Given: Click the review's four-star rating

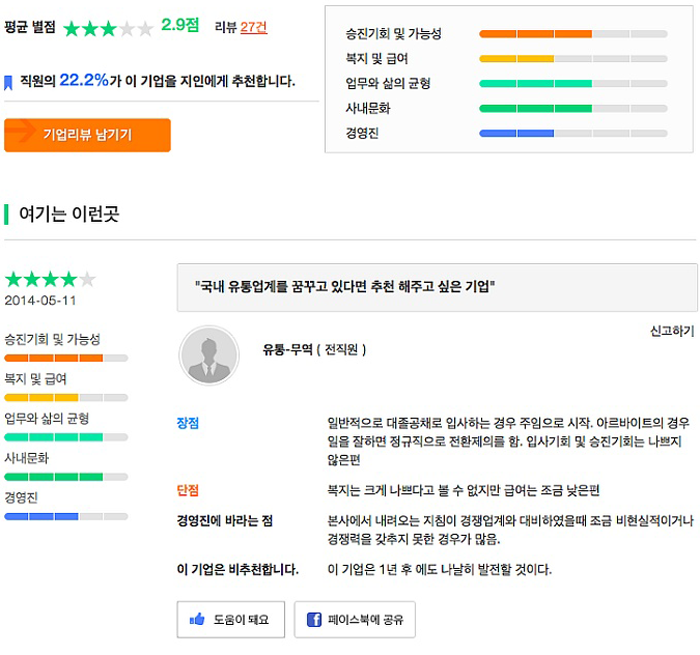Looking at the screenshot, I should [x=50, y=280].
